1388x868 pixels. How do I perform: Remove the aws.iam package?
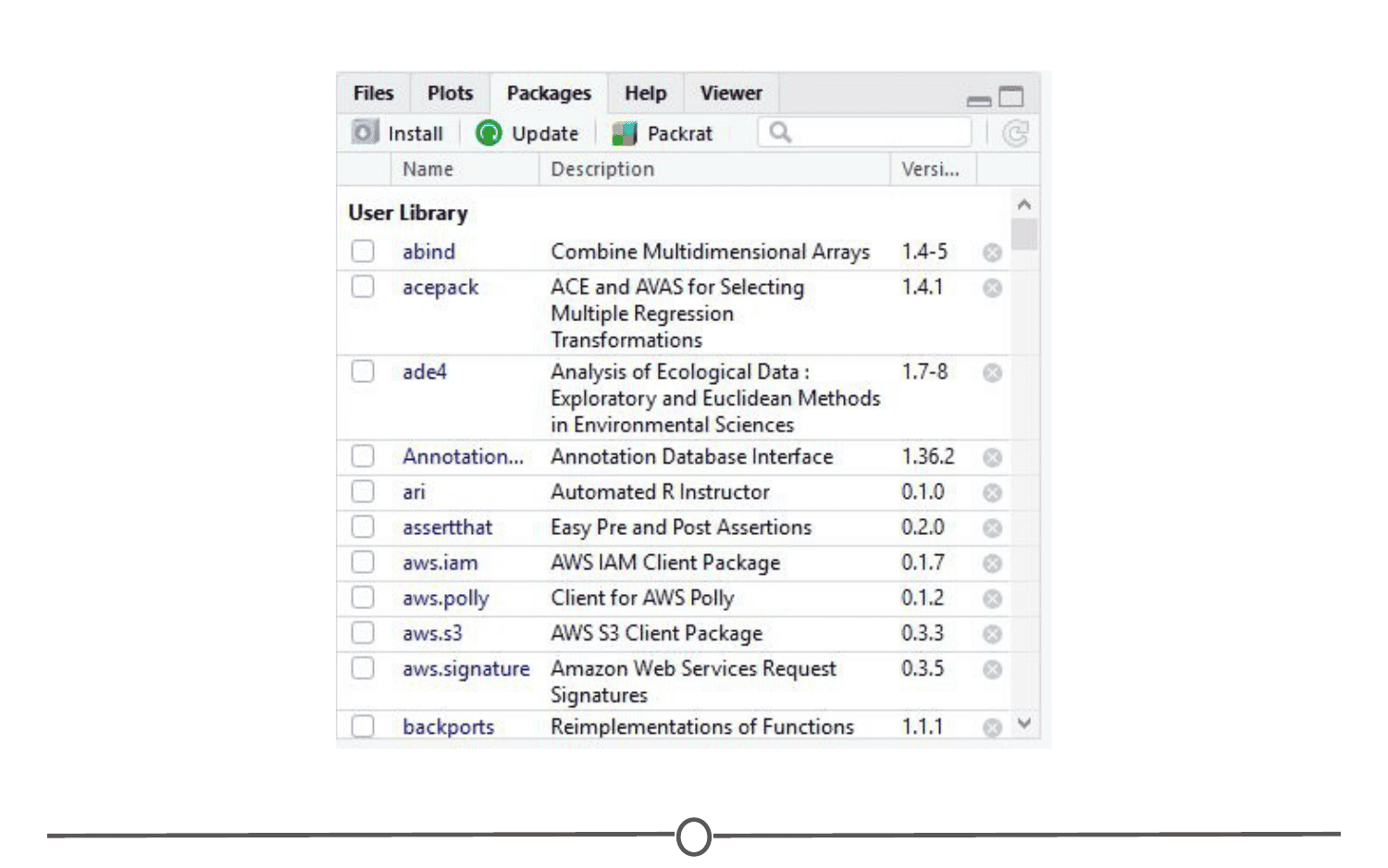coord(992,564)
